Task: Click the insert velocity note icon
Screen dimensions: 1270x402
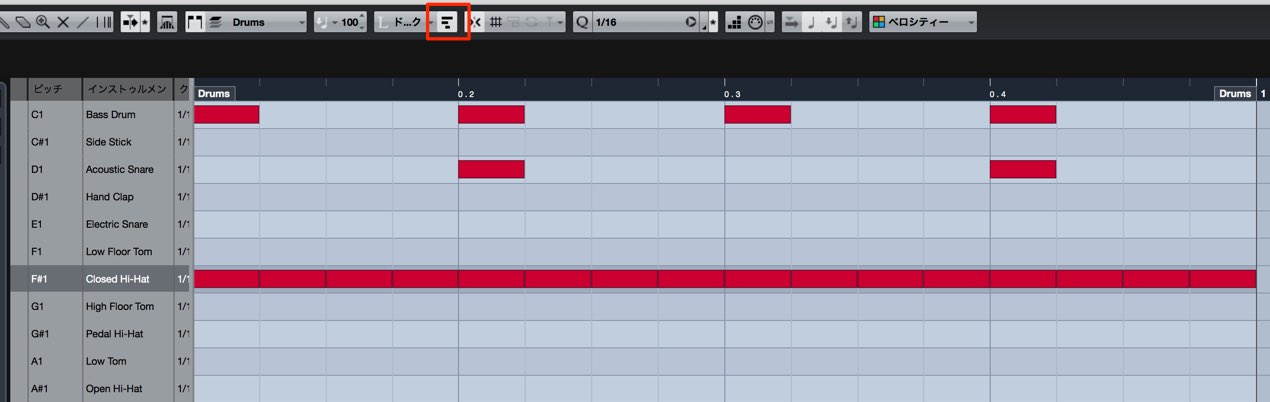Action: [x=322, y=22]
